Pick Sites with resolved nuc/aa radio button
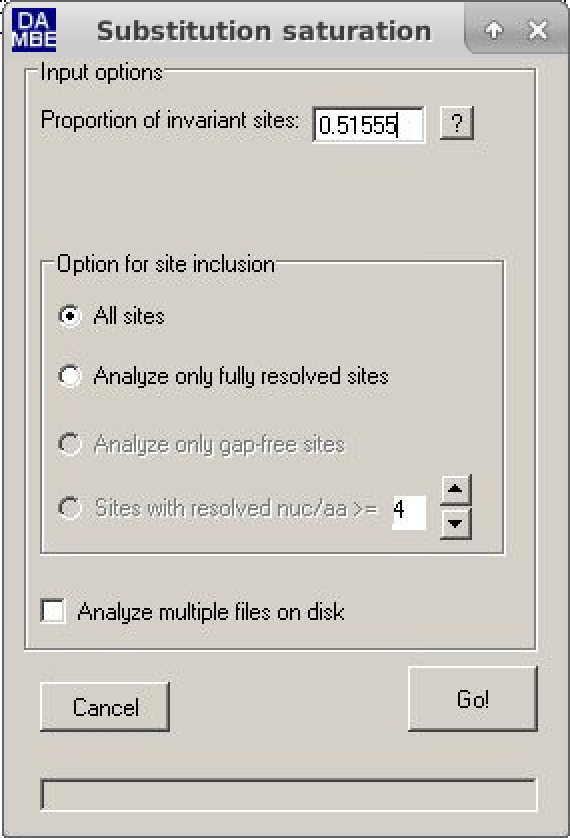The height and width of the screenshot is (838, 570). coord(70,508)
